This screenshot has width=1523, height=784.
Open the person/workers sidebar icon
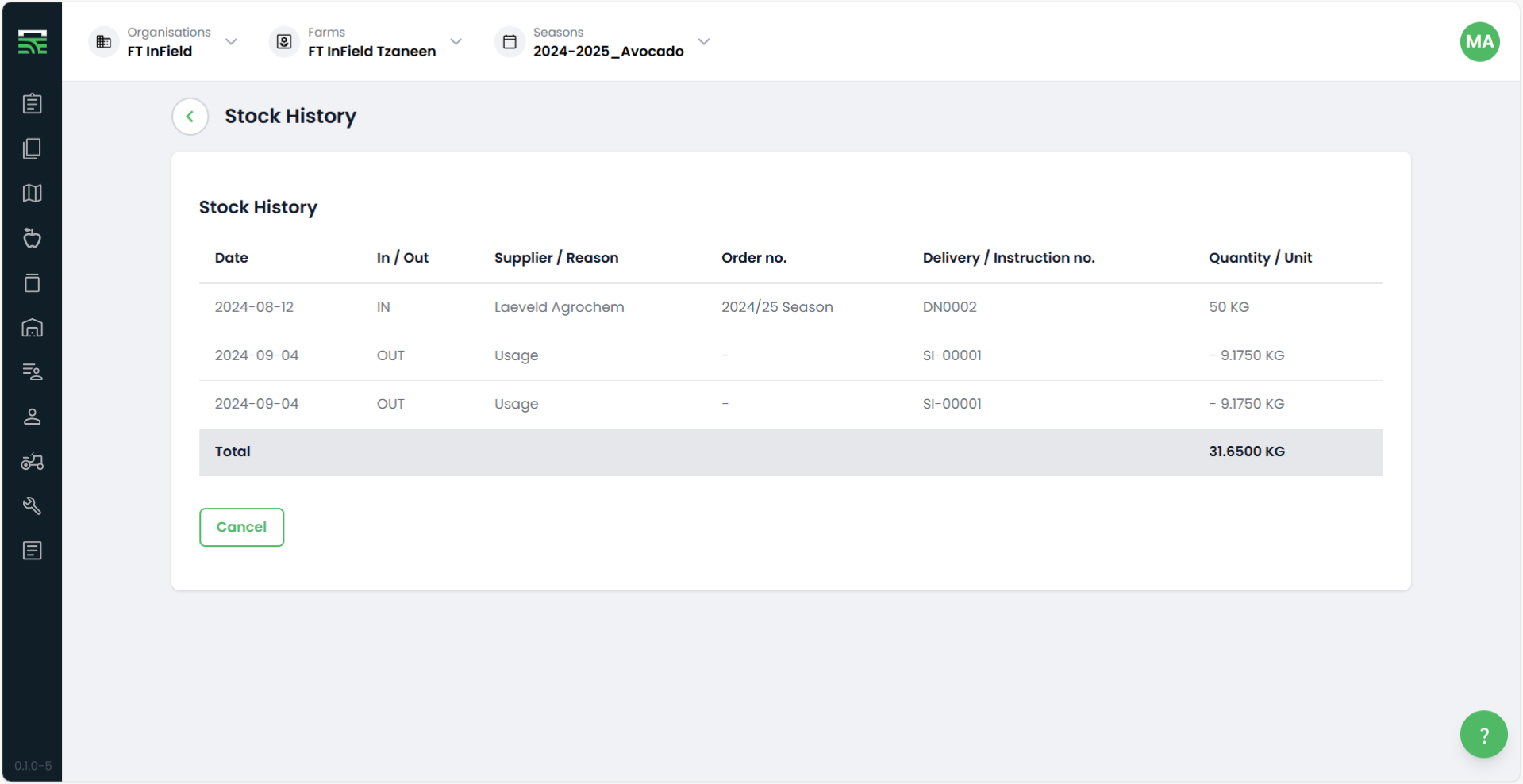(33, 417)
